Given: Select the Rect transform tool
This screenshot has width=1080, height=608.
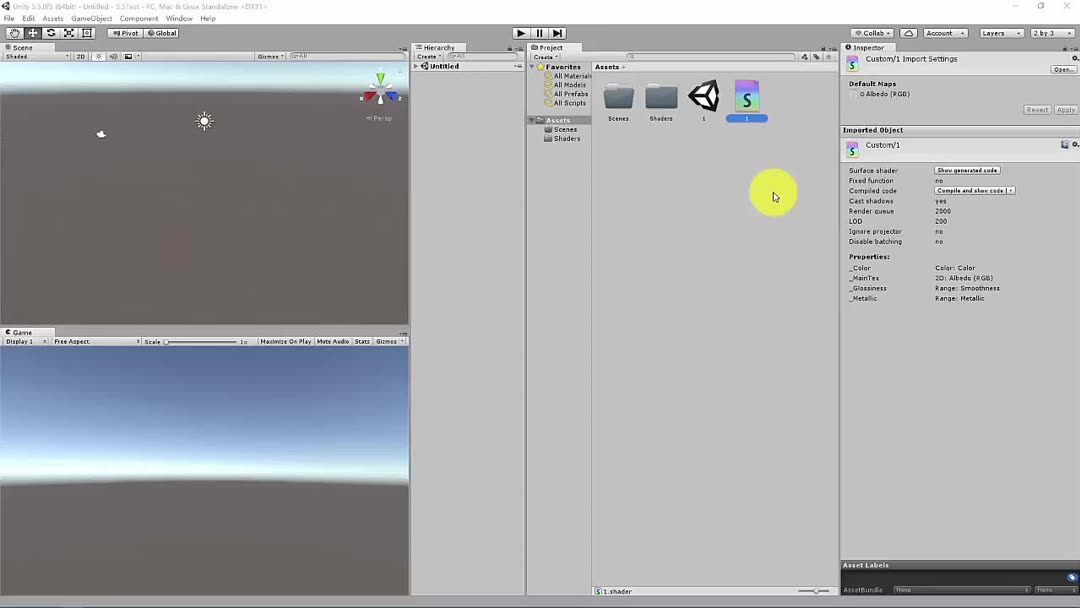Looking at the screenshot, I should click(86, 33).
